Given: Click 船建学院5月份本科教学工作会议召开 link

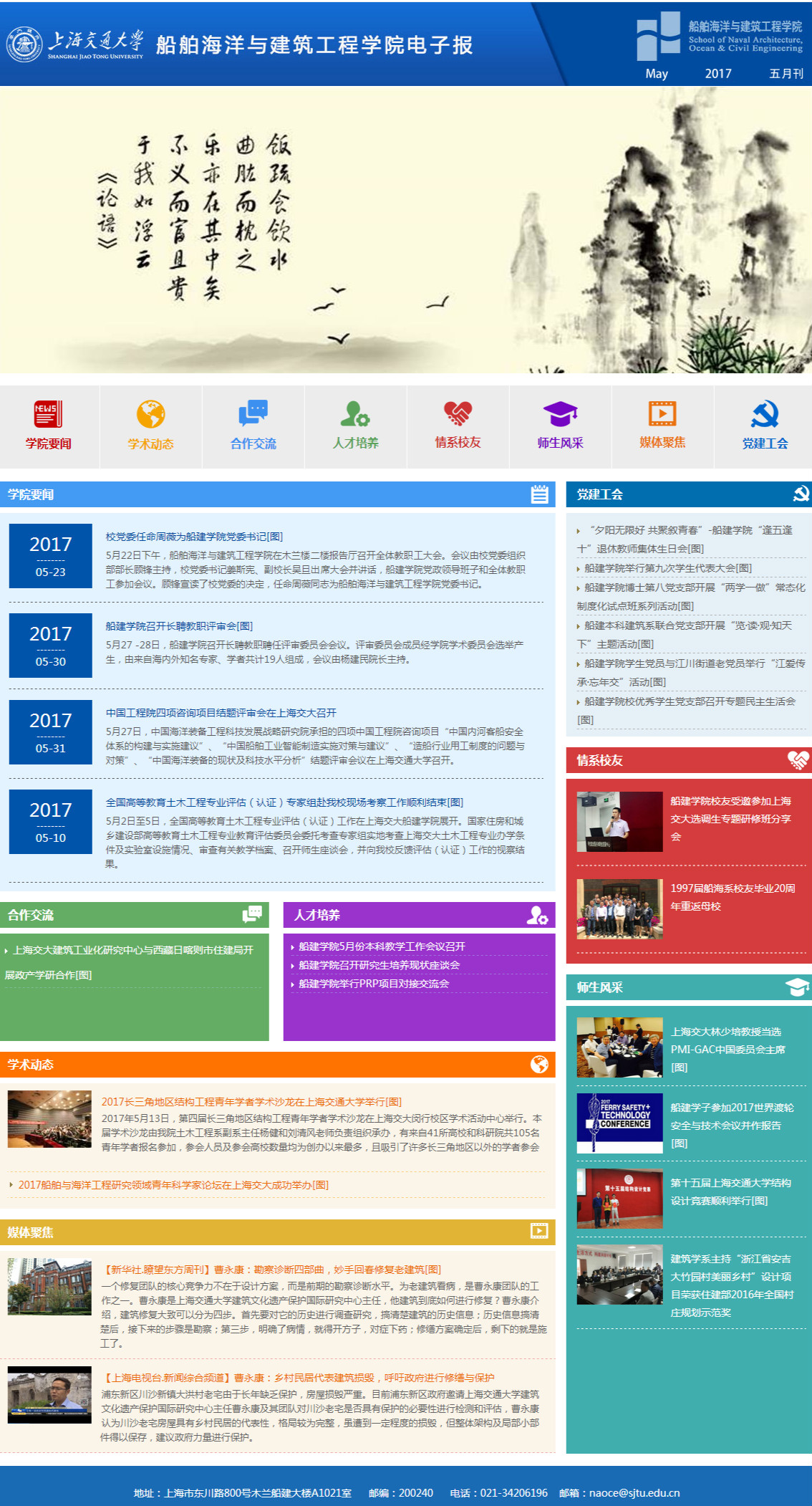Looking at the screenshot, I should 382,946.
